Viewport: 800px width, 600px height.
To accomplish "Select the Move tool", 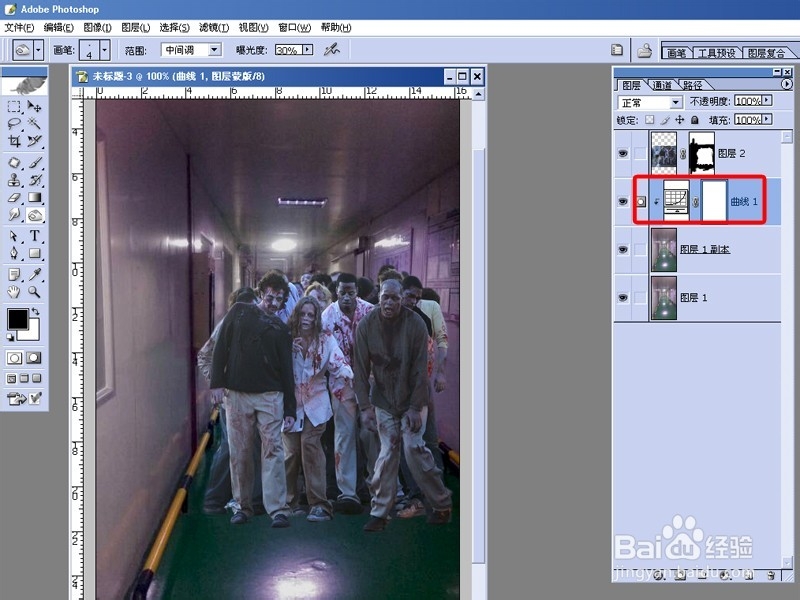I will (34, 107).
